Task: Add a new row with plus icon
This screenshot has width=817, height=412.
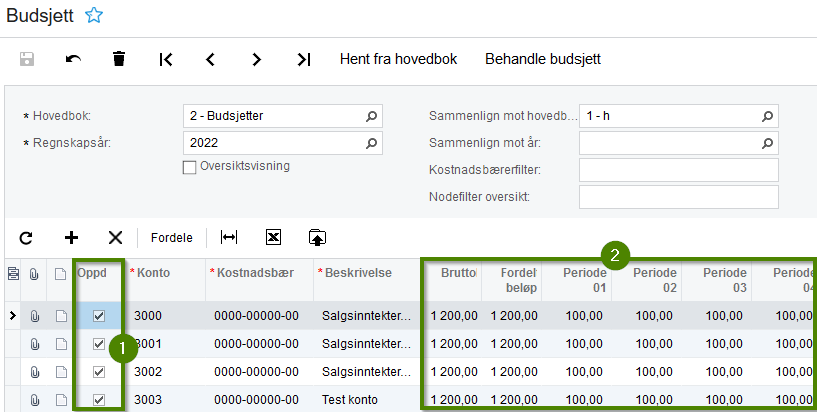Action: 71,237
